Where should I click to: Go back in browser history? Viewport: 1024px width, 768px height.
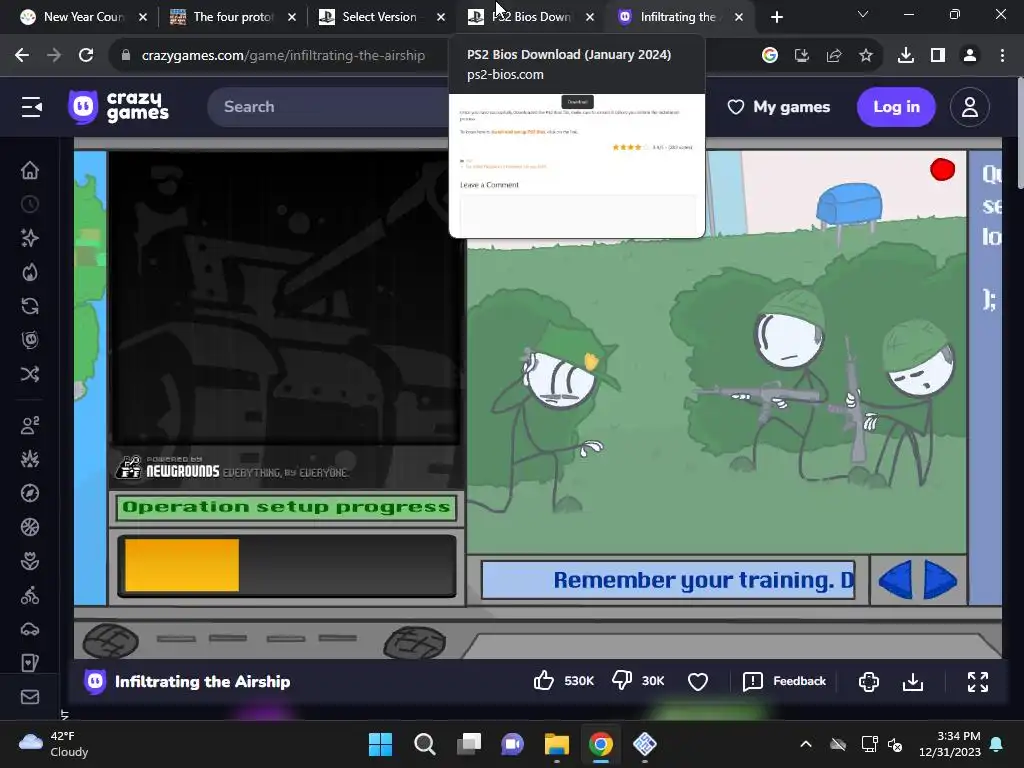(22, 56)
